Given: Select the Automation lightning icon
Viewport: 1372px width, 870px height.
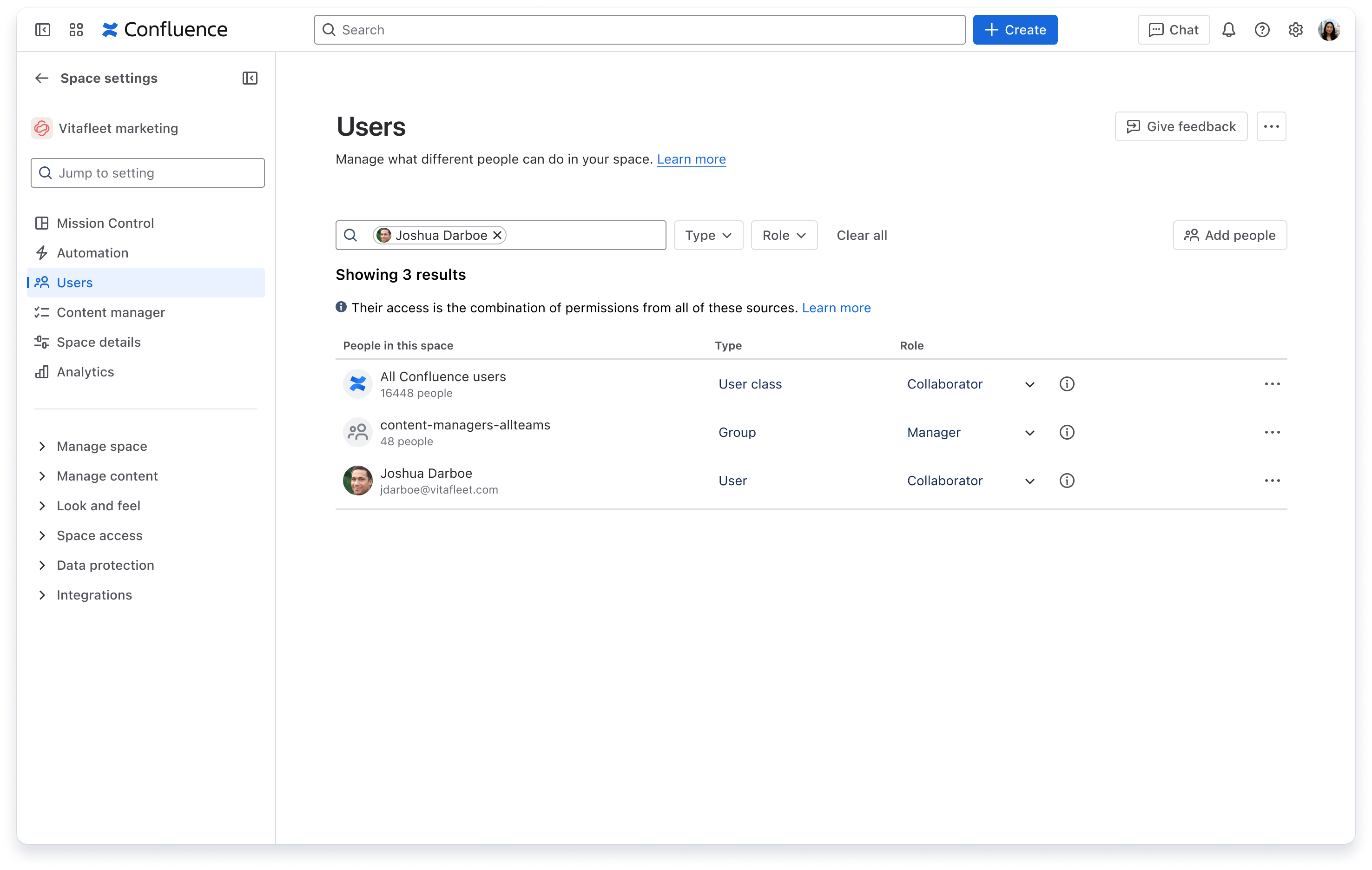Looking at the screenshot, I should coord(42,252).
